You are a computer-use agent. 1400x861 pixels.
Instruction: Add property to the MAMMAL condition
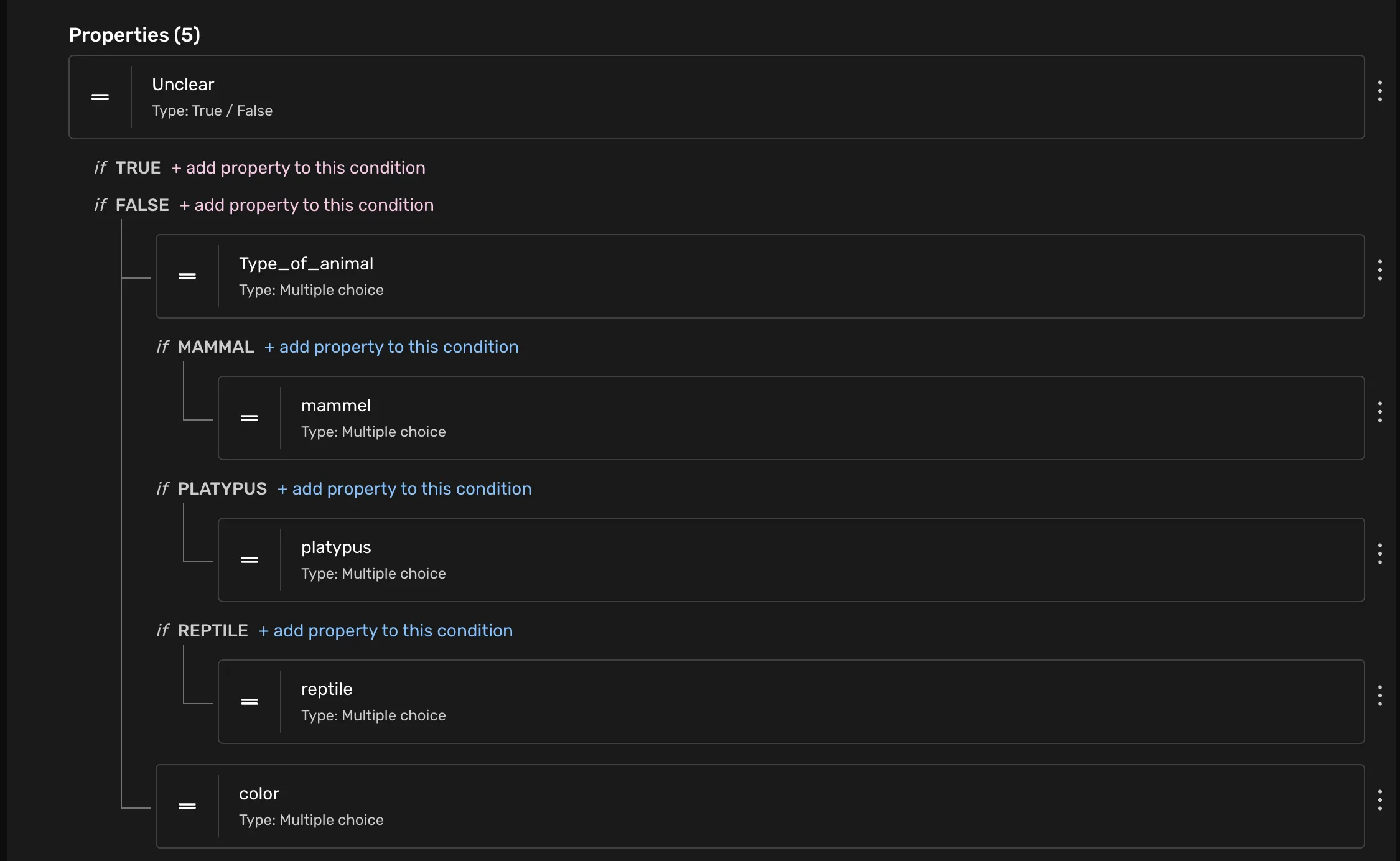[391, 347]
